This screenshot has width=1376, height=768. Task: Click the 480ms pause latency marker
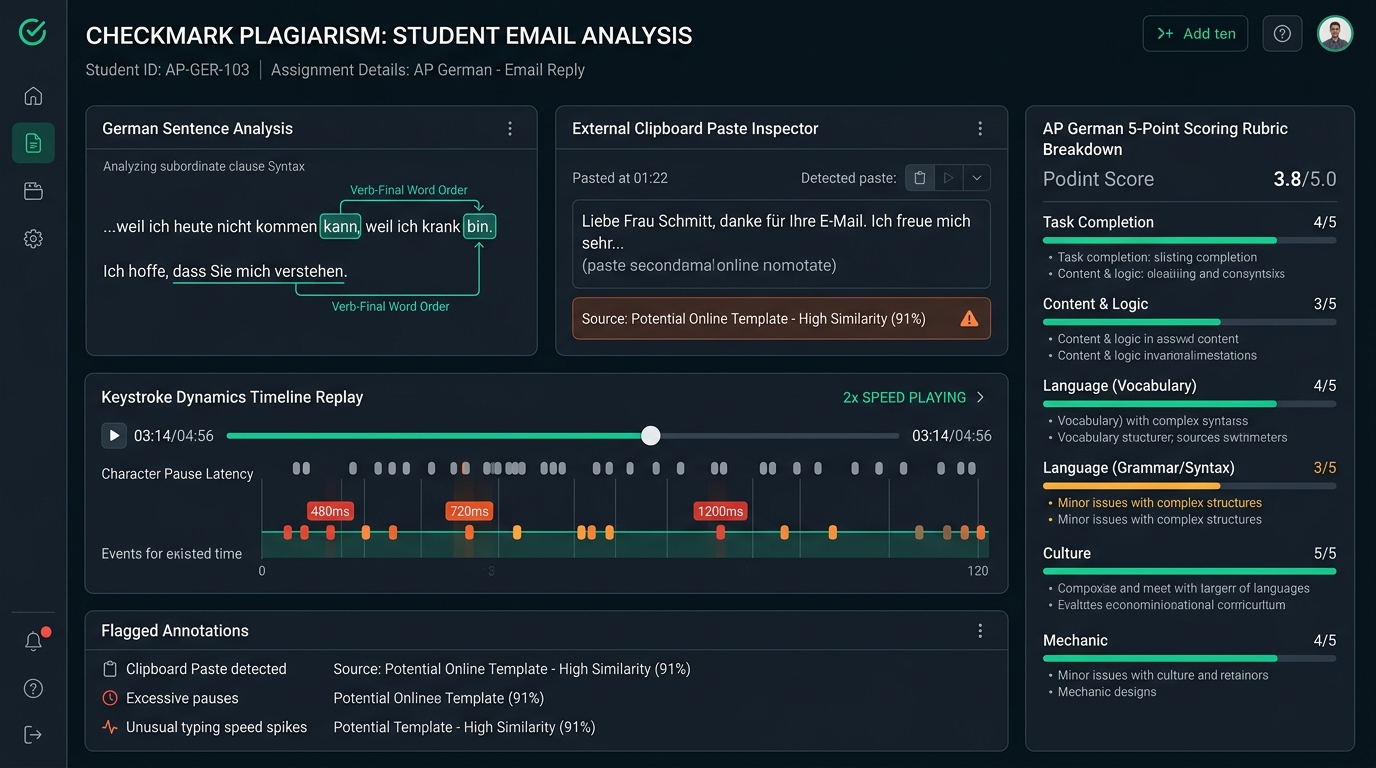pos(330,511)
